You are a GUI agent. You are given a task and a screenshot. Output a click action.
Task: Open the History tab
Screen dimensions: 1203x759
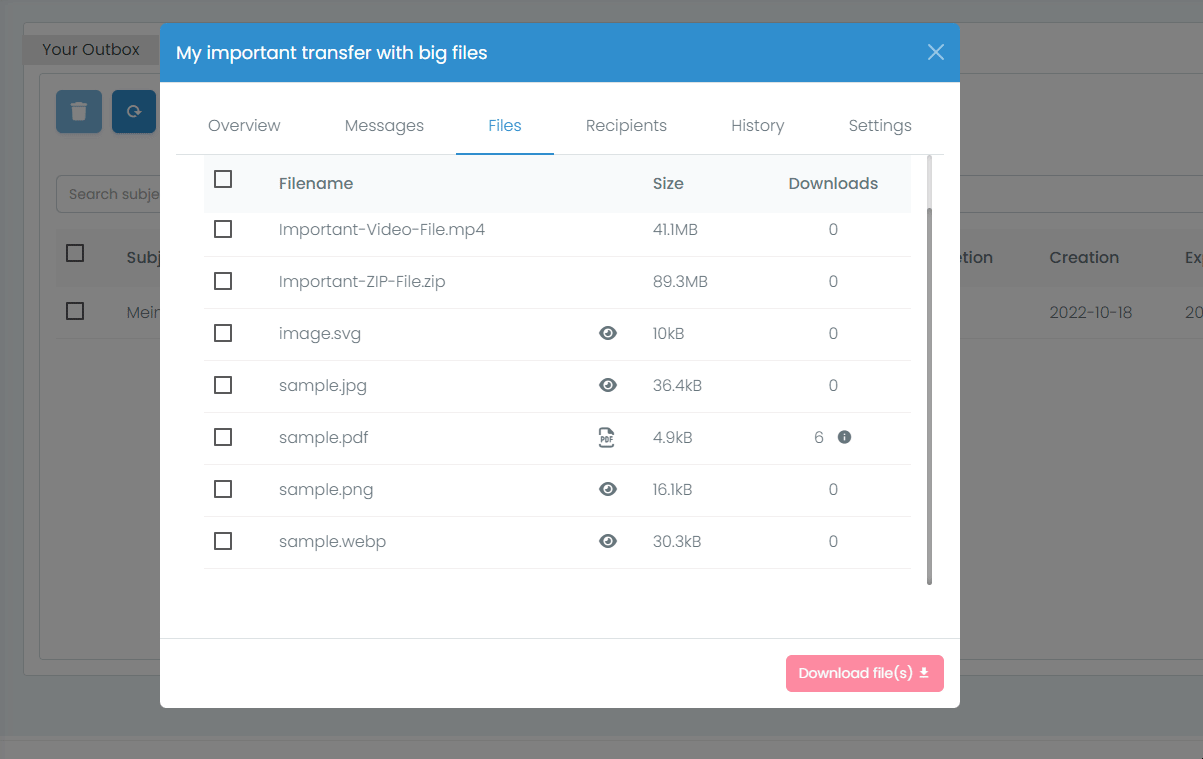coord(757,125)
